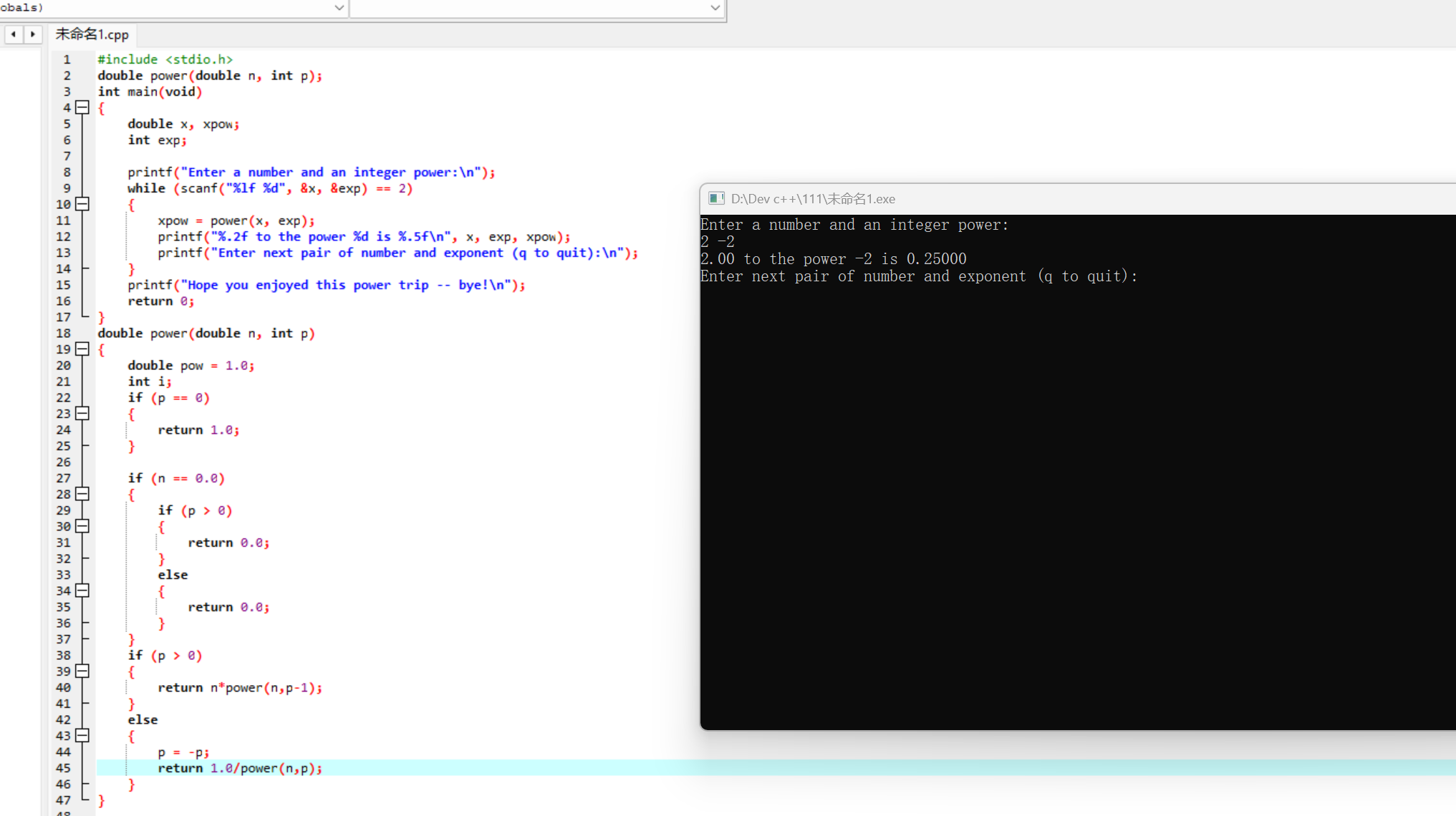Click the 'return n*power(n,p-1);' line
The width and height of the screenshot is (1456, 816).
point(240,688)
